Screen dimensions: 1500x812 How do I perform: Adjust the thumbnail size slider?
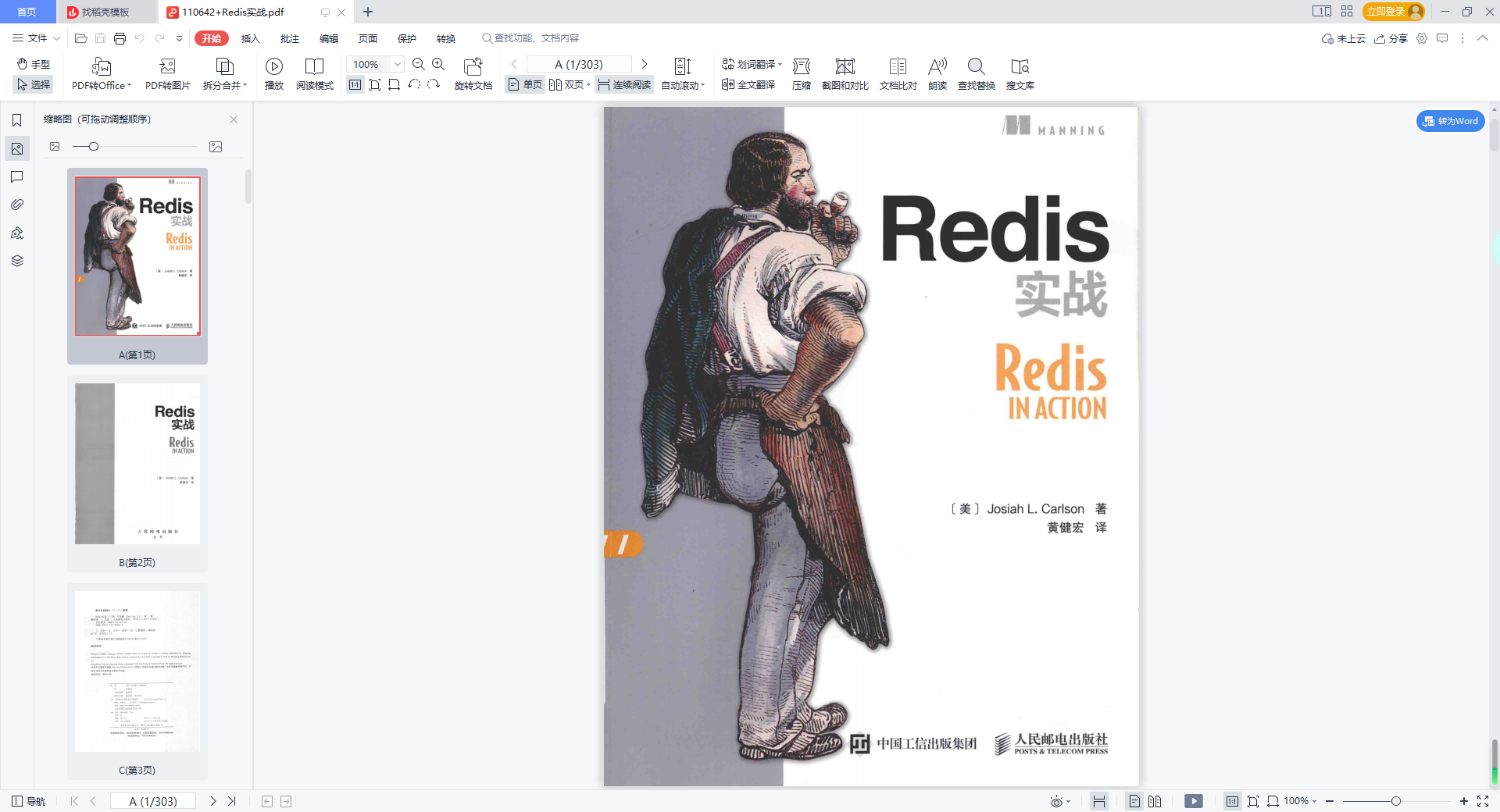click(x=94, y=147)
